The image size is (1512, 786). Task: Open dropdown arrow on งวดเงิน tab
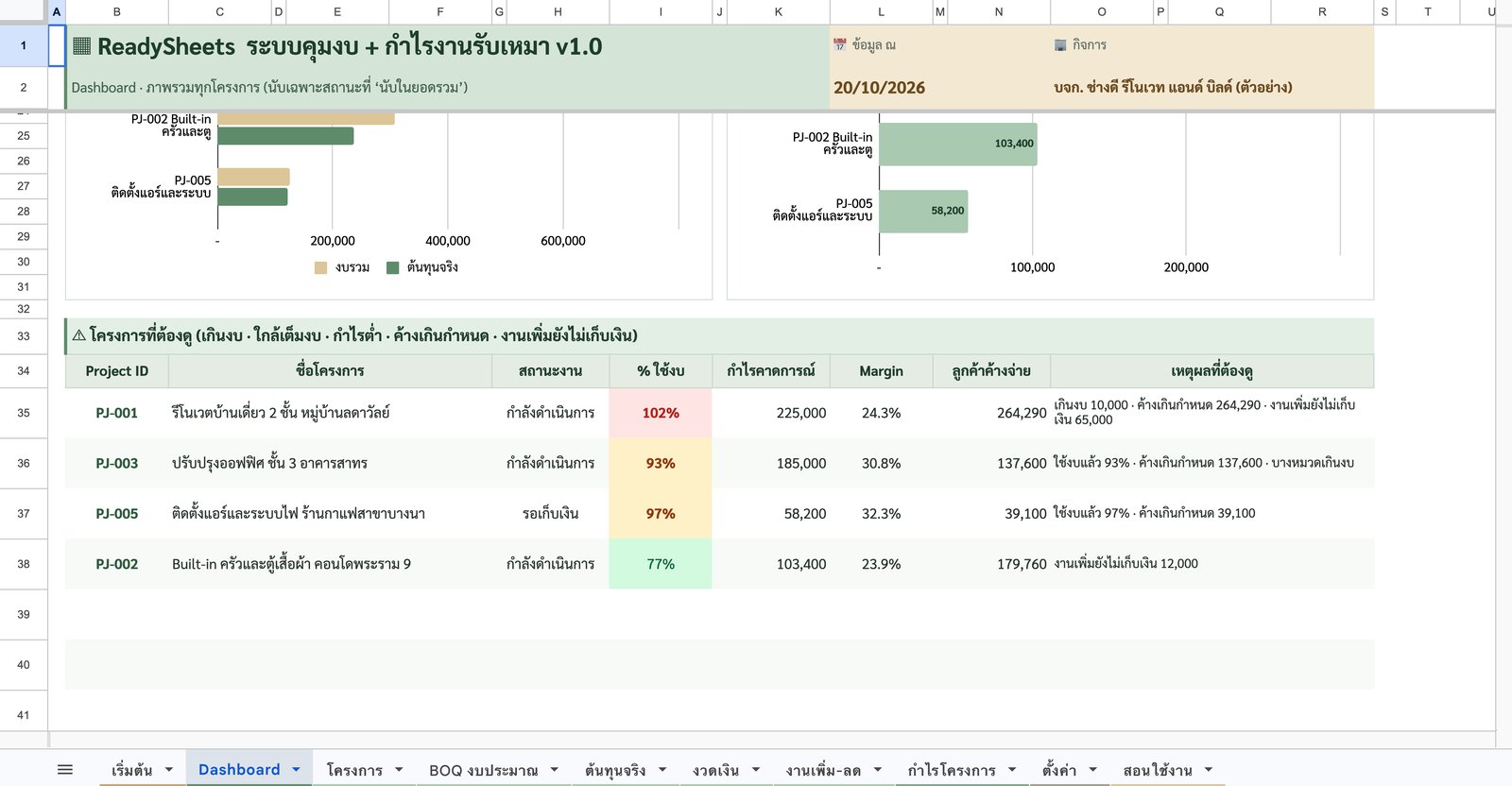[755, 770]
